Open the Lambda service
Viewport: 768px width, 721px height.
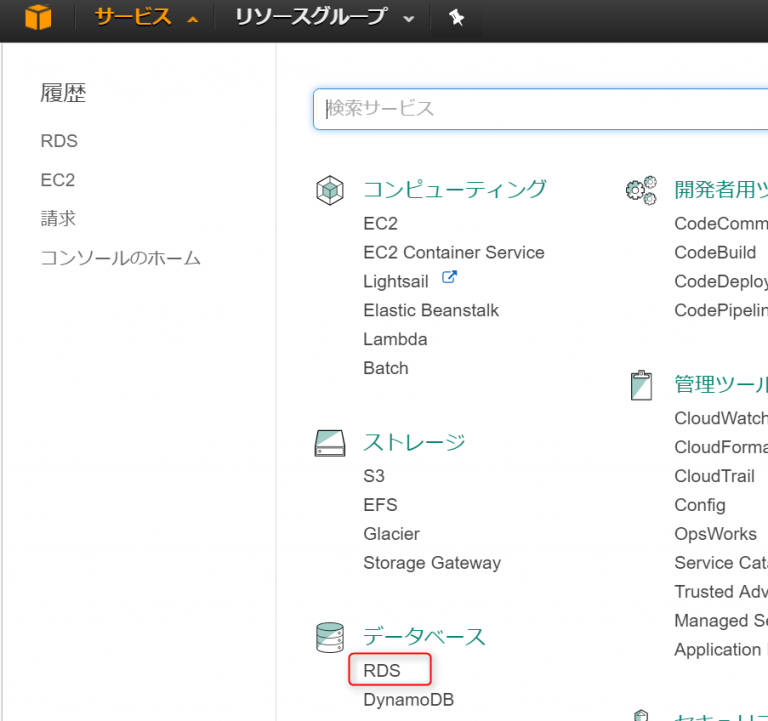click(x=395, y=339)
